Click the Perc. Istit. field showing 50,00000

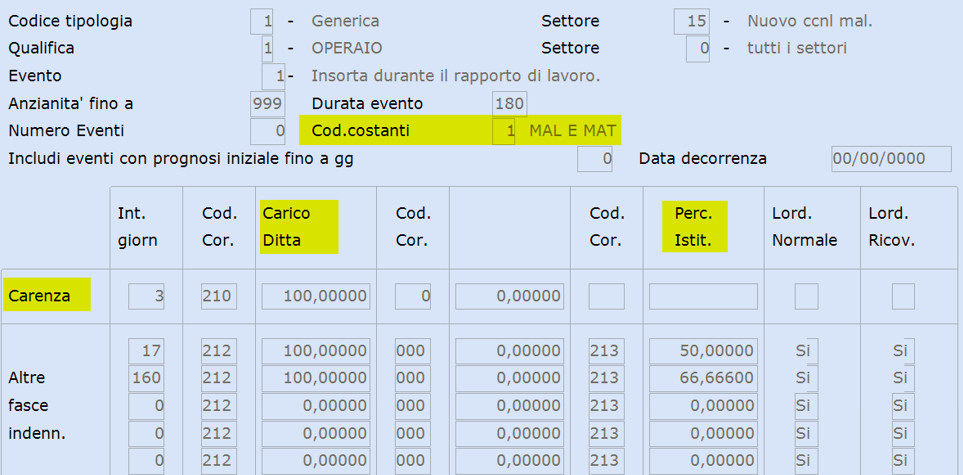coord(703,351)
